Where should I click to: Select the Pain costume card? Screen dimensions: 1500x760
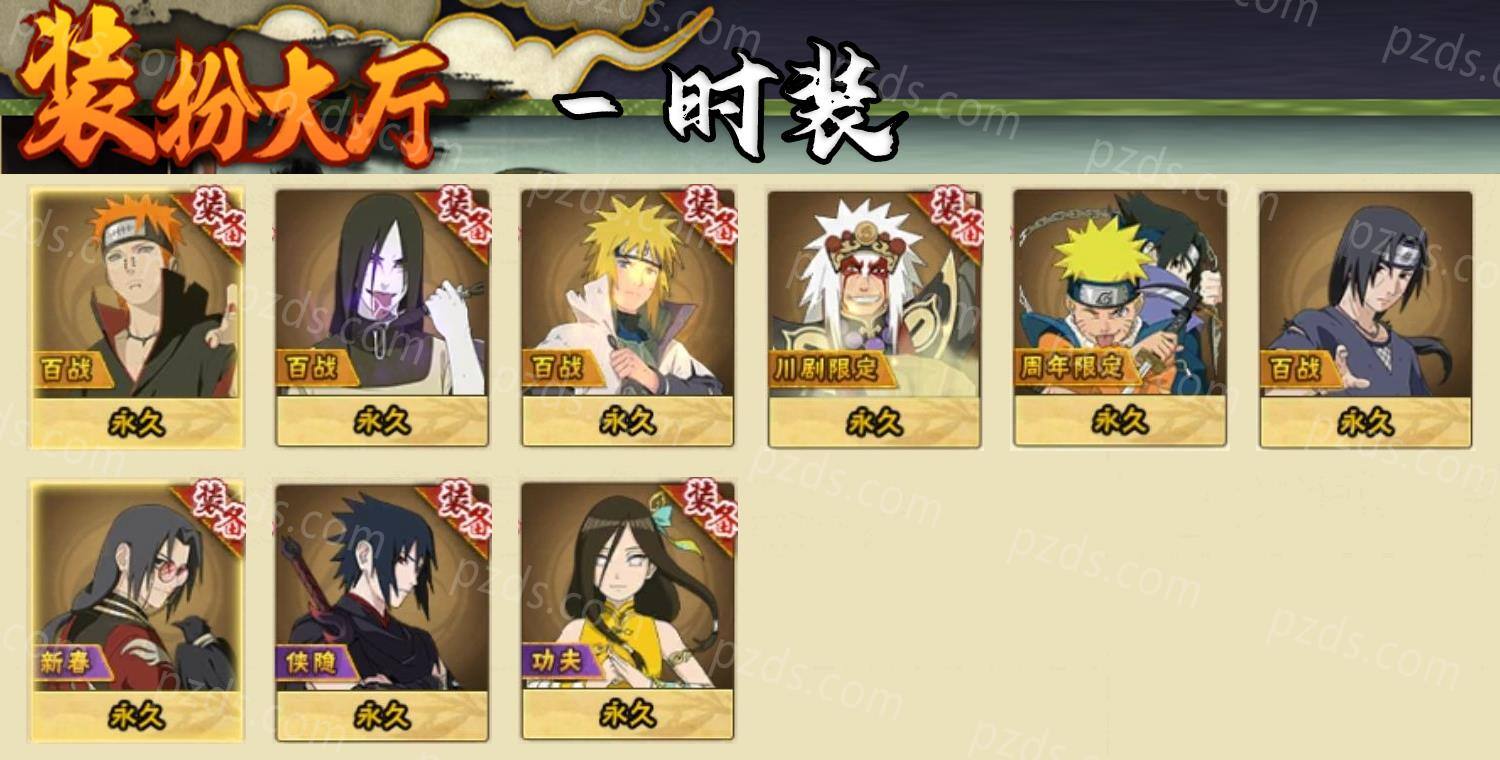[137, 318]
